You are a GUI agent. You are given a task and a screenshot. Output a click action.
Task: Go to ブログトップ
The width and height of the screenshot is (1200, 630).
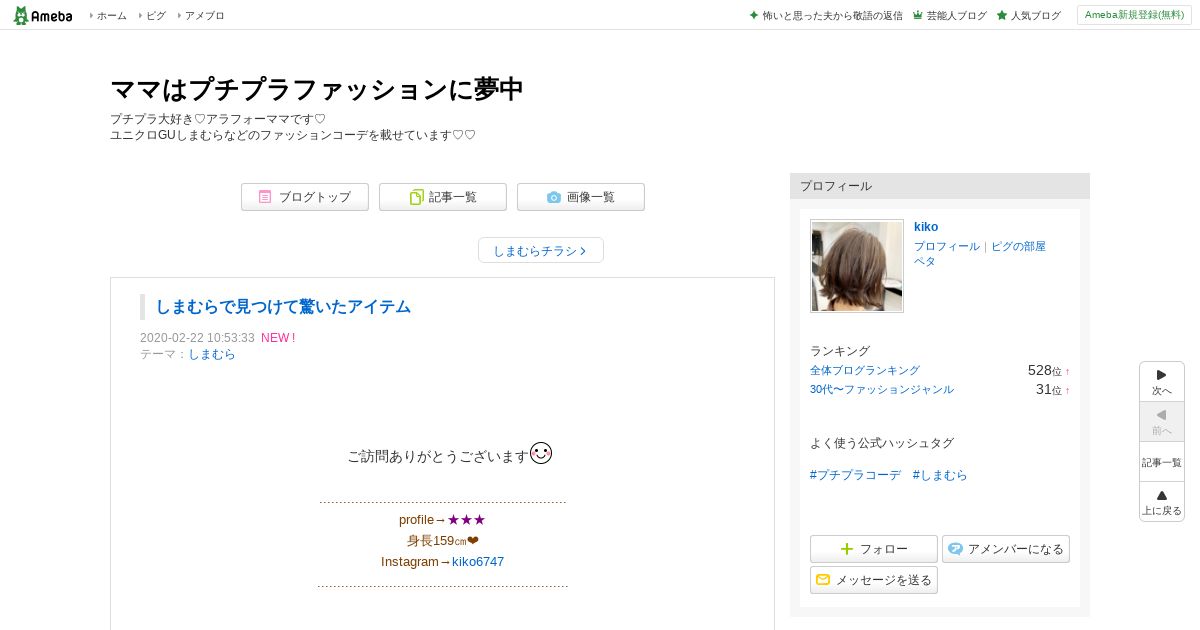pos(305,197)
